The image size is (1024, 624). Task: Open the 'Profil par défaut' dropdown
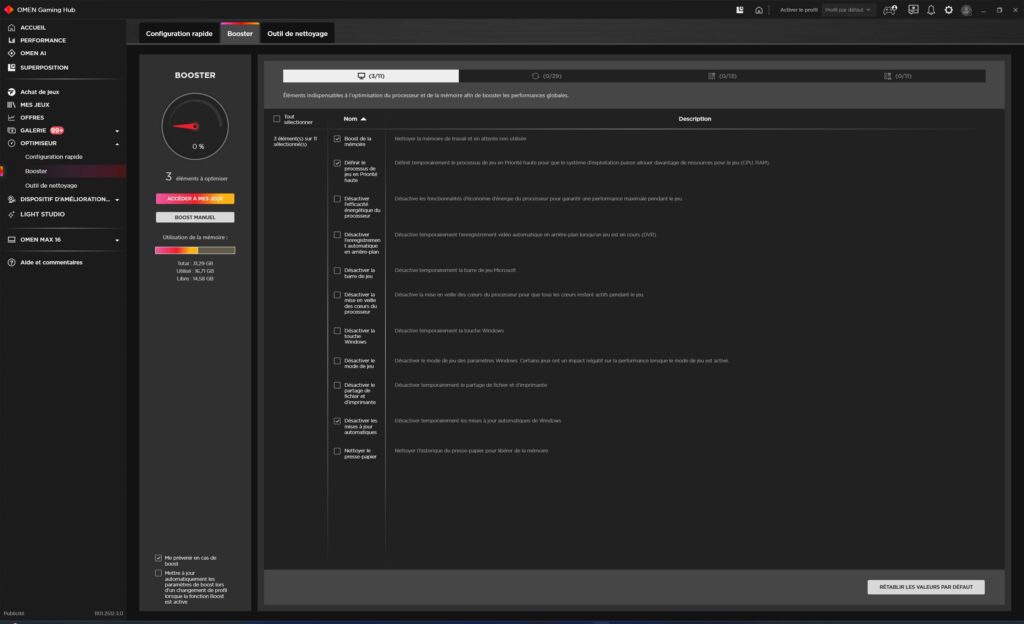coord(848,10)
